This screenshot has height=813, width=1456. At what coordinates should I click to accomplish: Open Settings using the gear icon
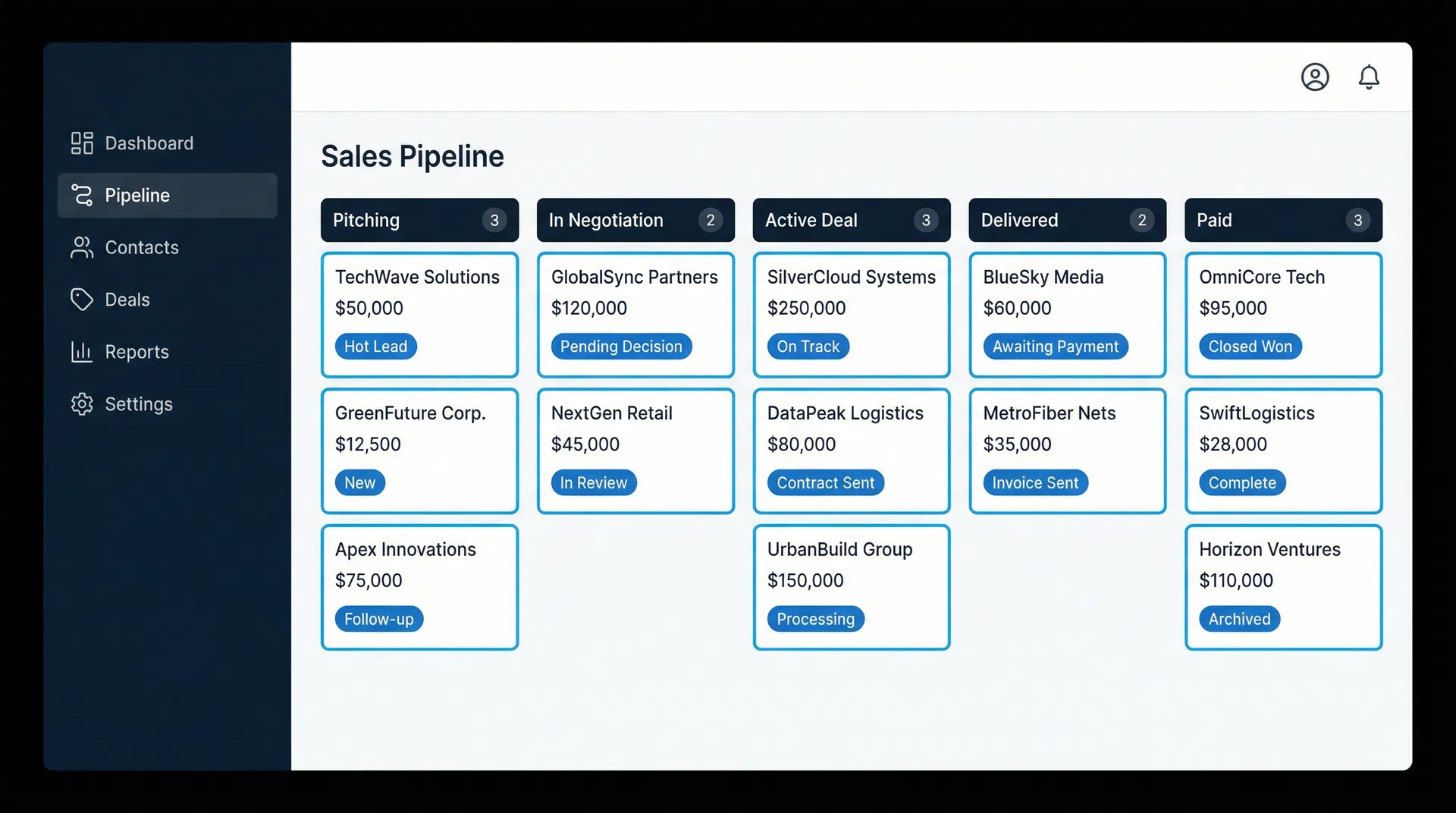(x=81, y=403)
